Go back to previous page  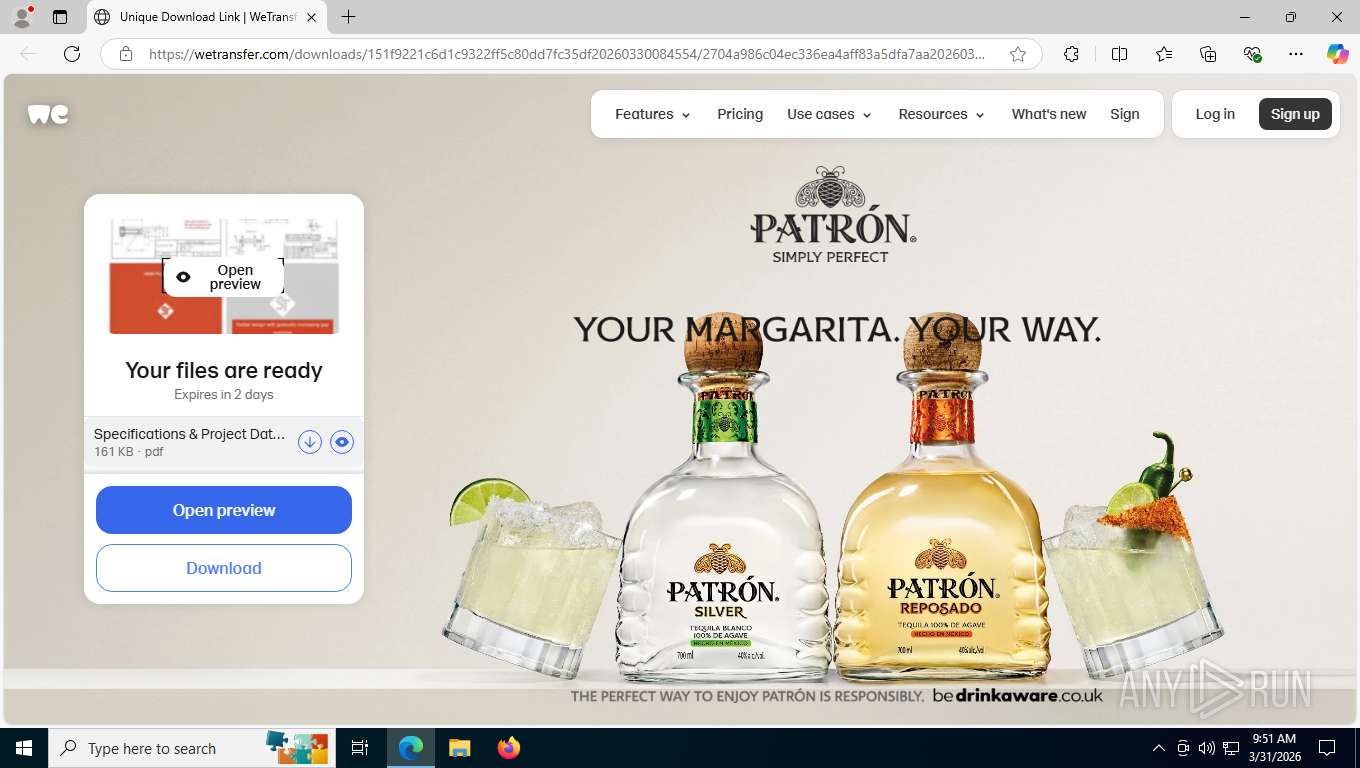[28, 54]
